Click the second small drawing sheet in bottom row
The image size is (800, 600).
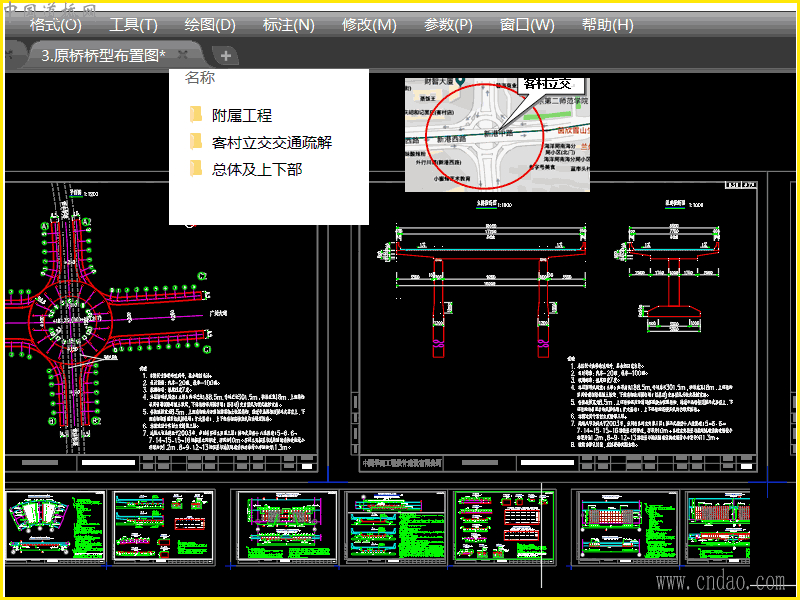[163, 527]
